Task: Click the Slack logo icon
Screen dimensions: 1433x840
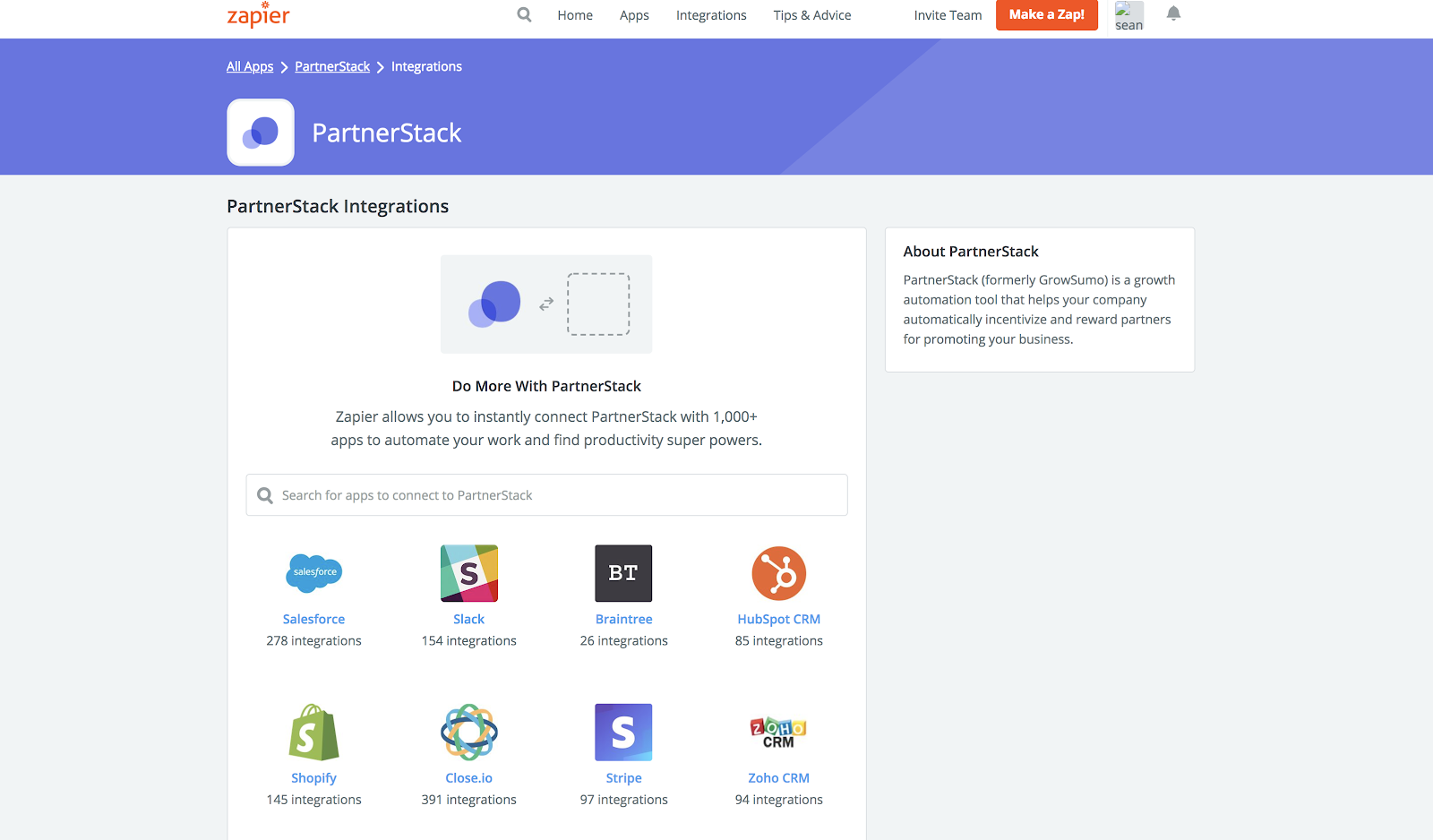Action: pyautogui.click(x=469, y=573)
